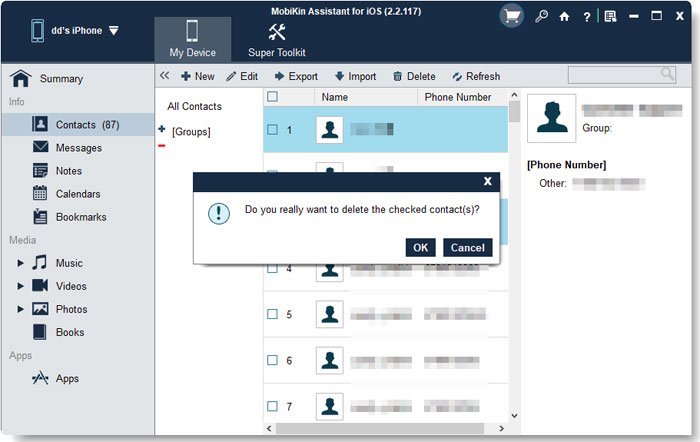Sort by the Name column header
Image resolution: width=700 pixels, height=442 pixels.
[366, 97]
